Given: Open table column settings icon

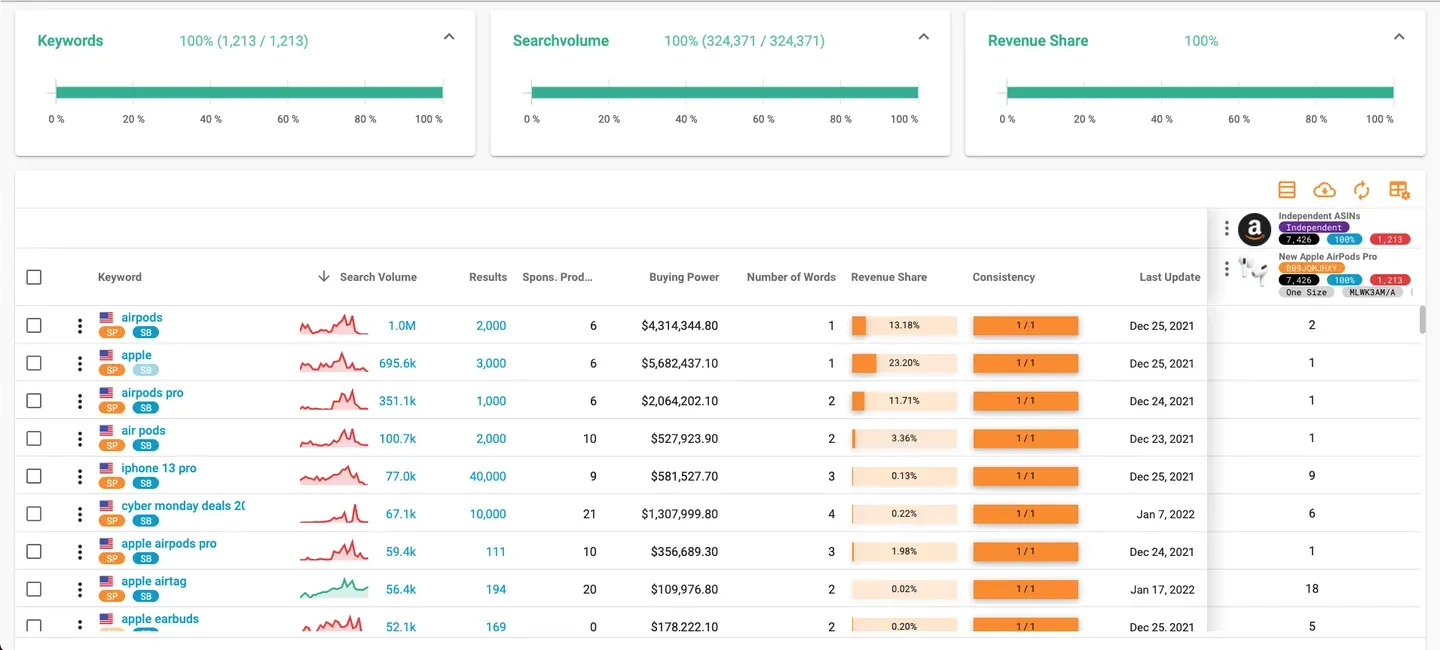Looking at the screenshot, I should coord(1399,190).
